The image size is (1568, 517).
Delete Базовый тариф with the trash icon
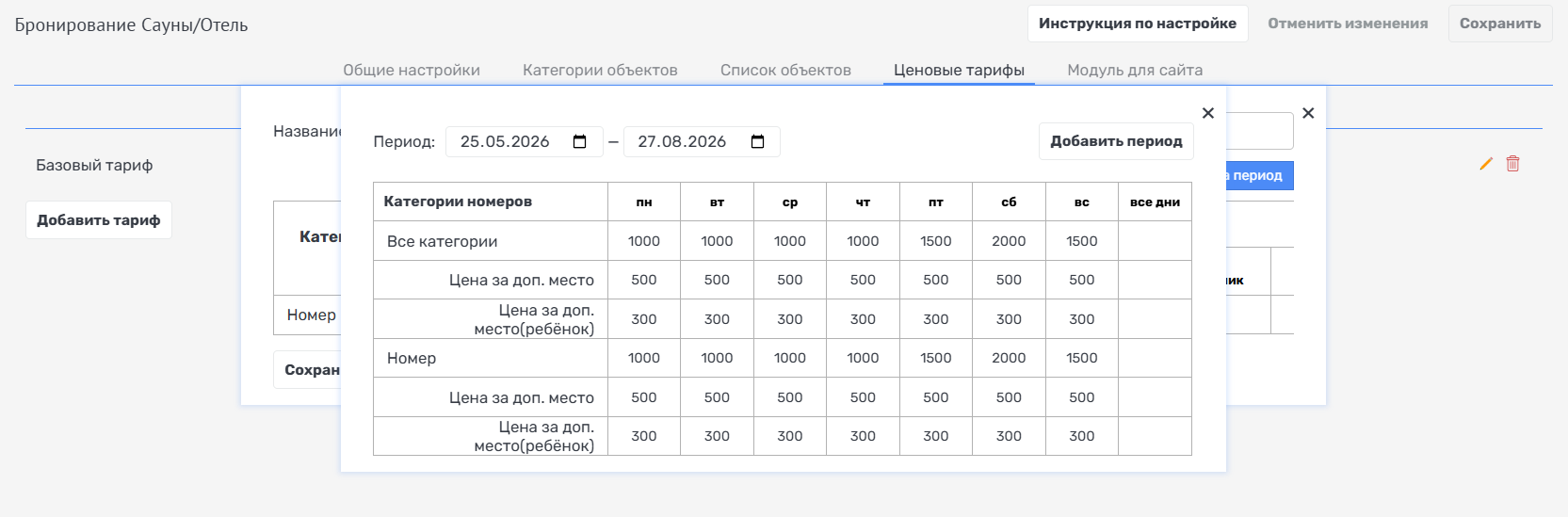[1513, 164]
